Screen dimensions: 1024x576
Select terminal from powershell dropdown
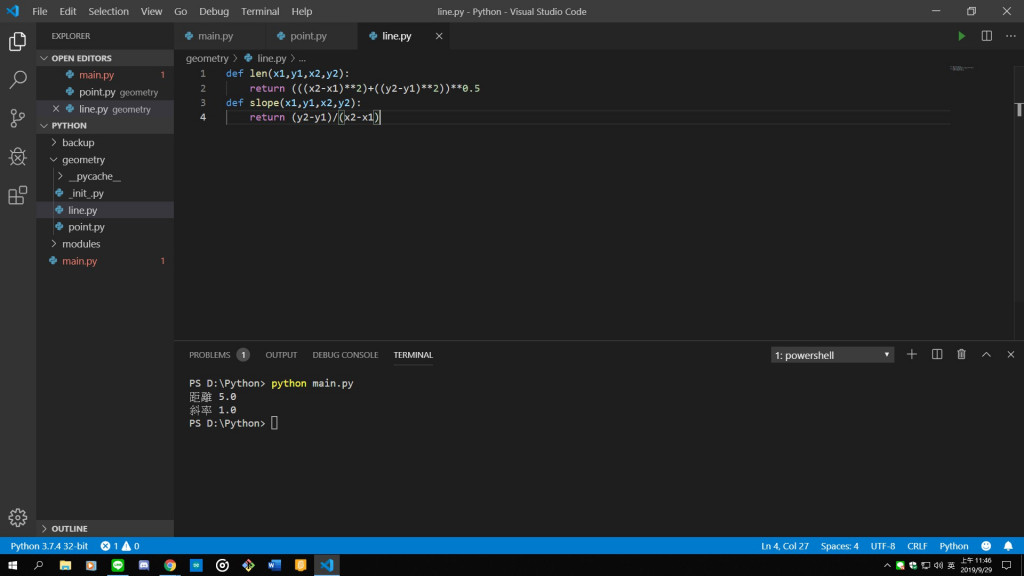pyautogui.click(x=832, y=355)
